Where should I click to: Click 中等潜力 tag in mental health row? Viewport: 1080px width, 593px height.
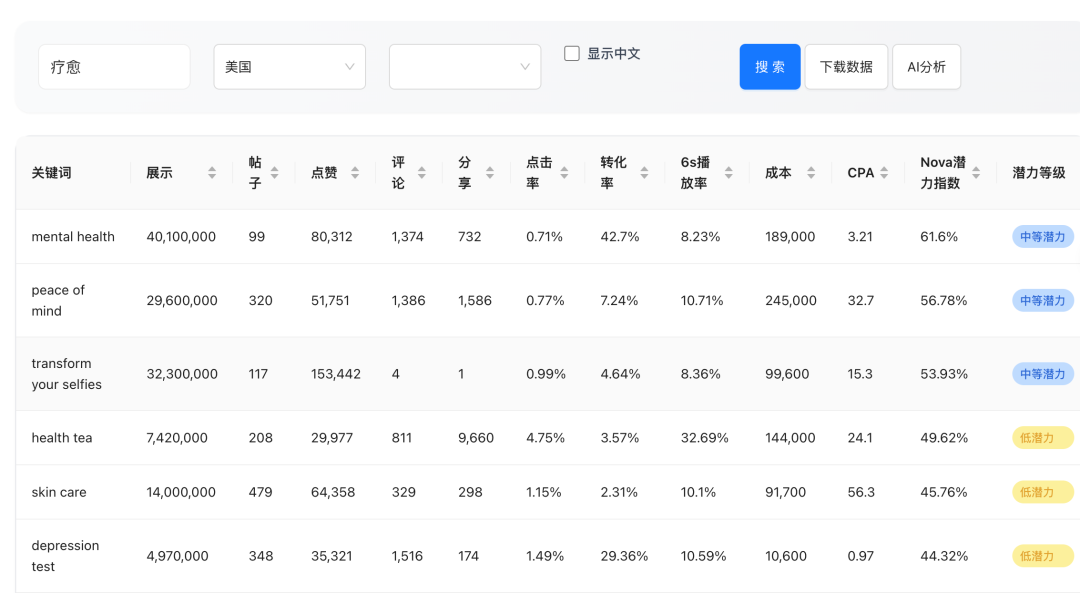pos(1042,236)
